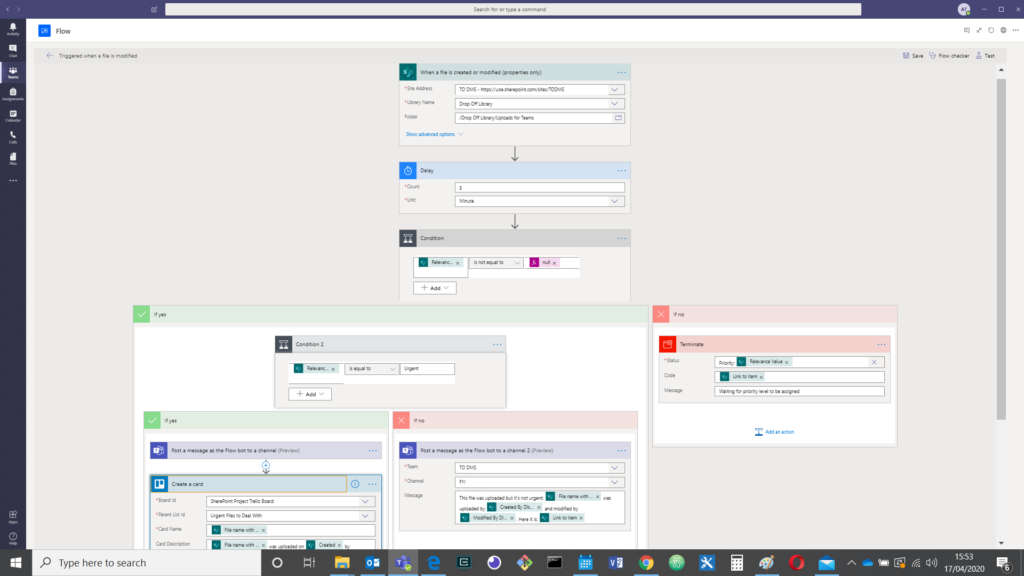This screenshot has width=1024, height=576.
Task: Open the Unit dropdown in the Delay action
Action: pyautogui.click(x=617, y=200)
